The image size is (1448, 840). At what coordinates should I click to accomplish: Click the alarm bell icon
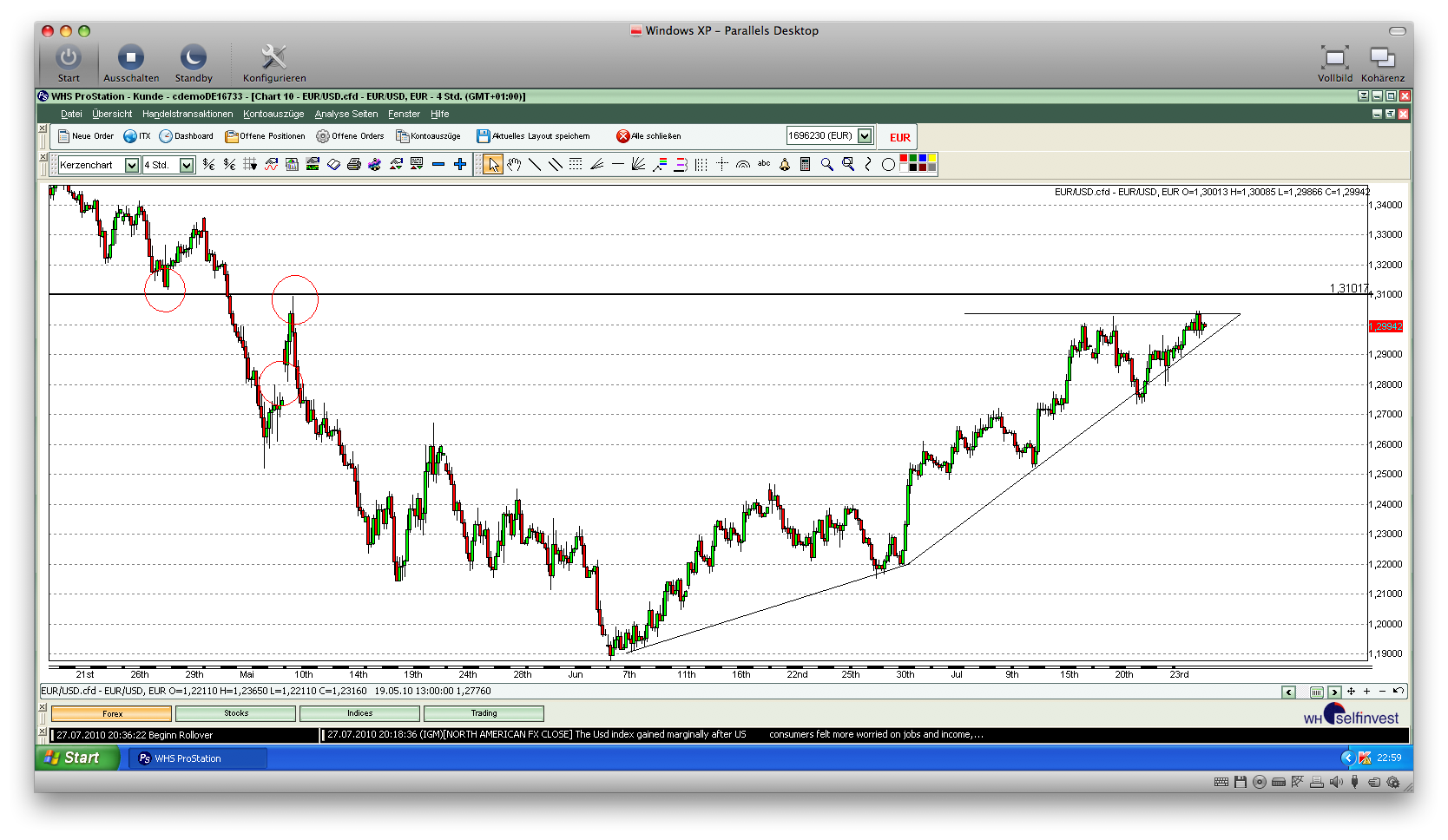[785, 165]
